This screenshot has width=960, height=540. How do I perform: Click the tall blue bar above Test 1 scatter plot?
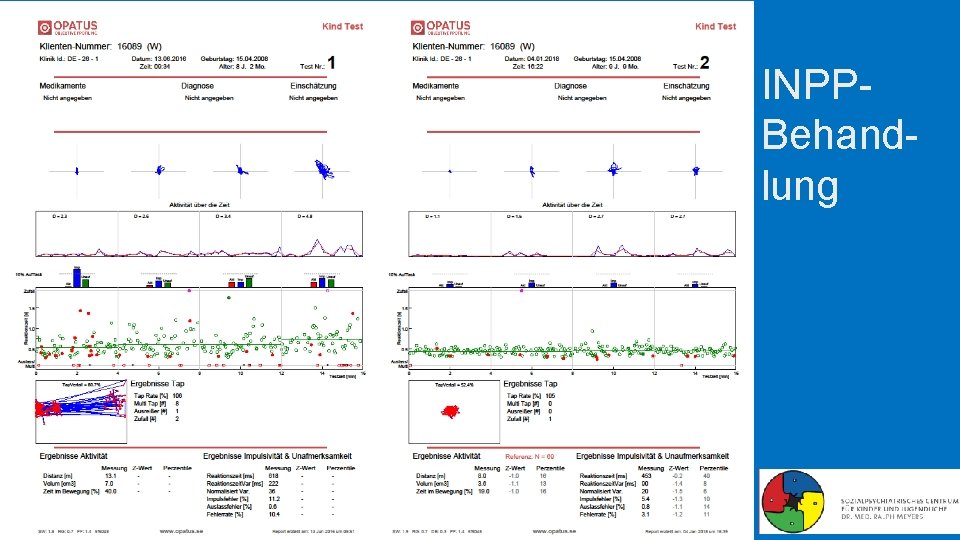pos(77,277)
